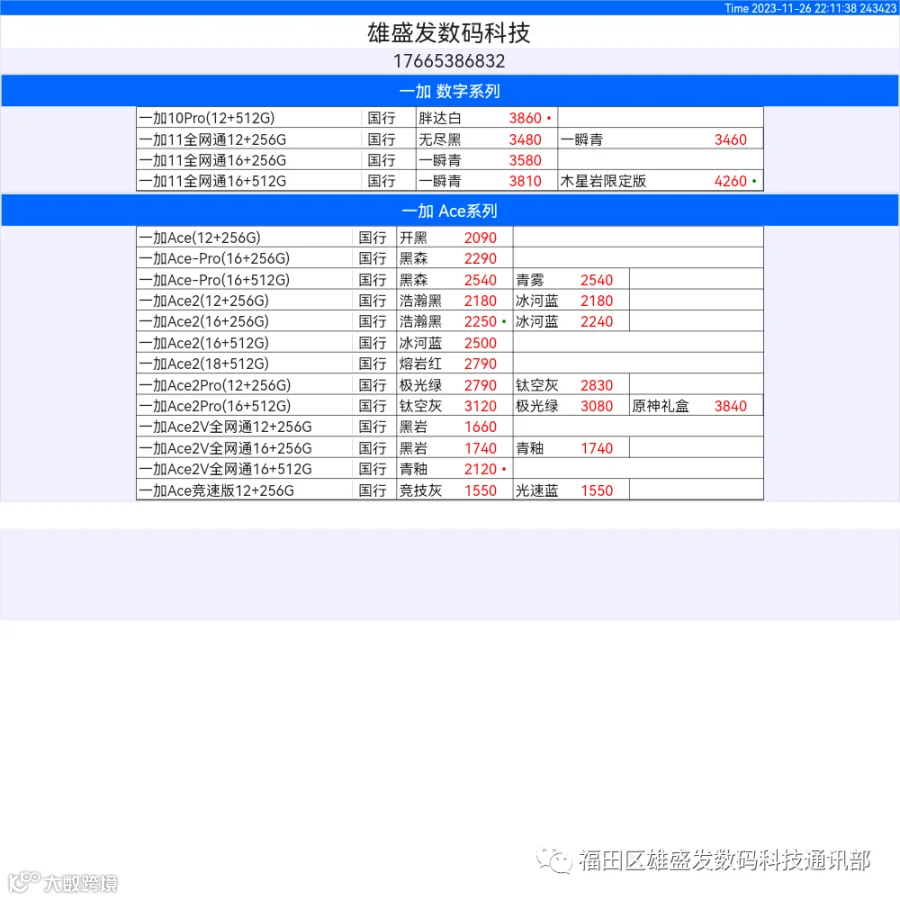Click the title 雄盛发数码科技

tap(449, 33)
